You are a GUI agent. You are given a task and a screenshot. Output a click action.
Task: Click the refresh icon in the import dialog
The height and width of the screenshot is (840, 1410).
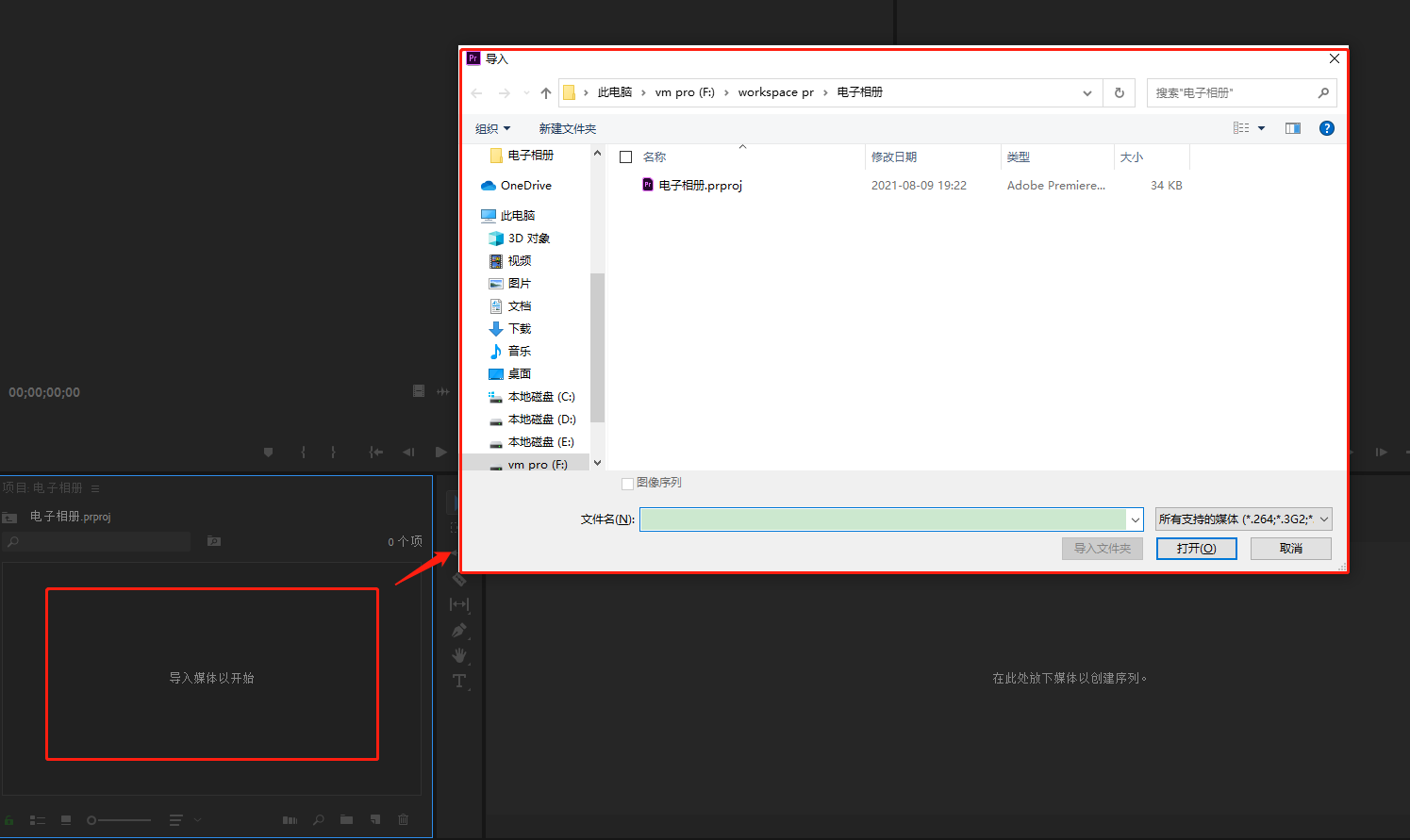[x=1120, y=92]
